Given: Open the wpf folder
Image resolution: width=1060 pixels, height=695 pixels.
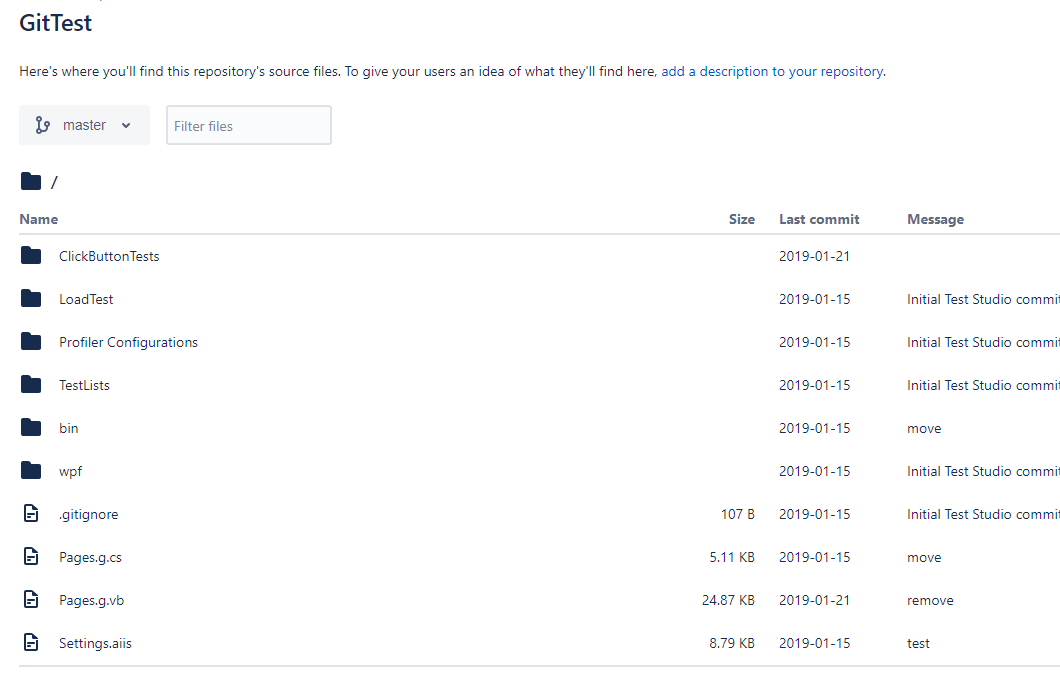Looking at the screenshot, I should 69,471.
